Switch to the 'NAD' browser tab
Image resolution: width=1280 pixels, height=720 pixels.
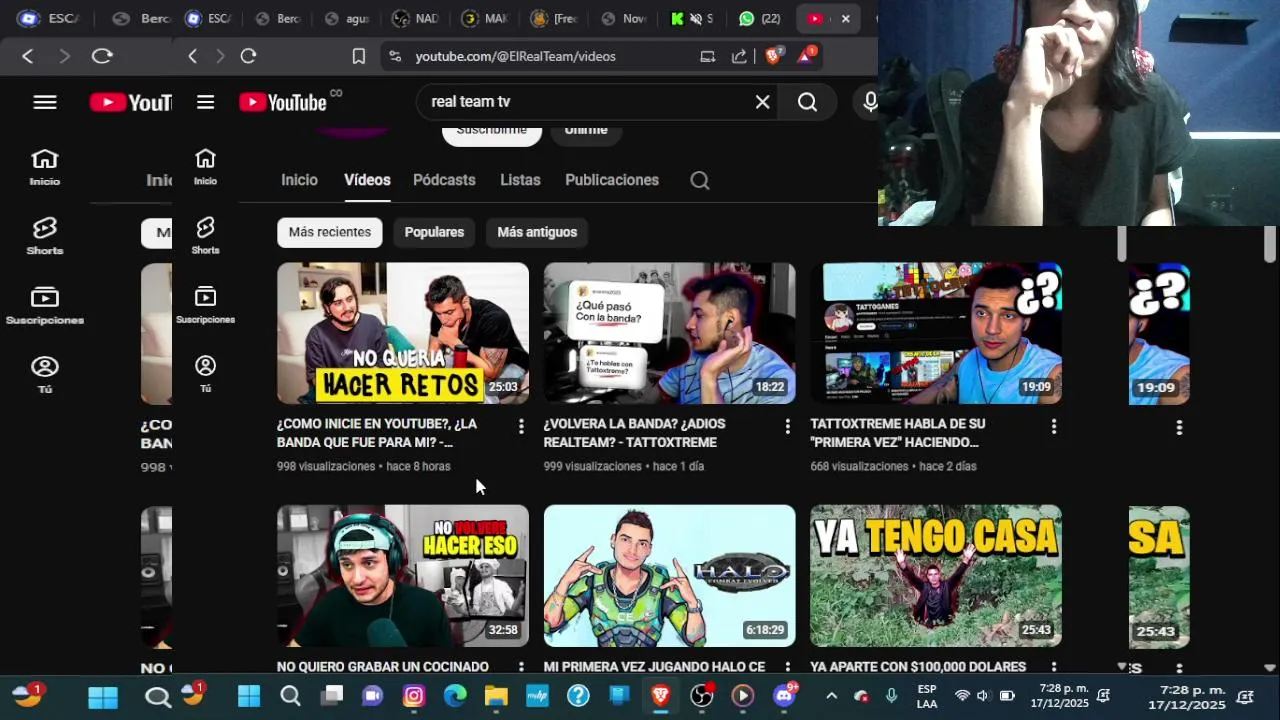415,19
